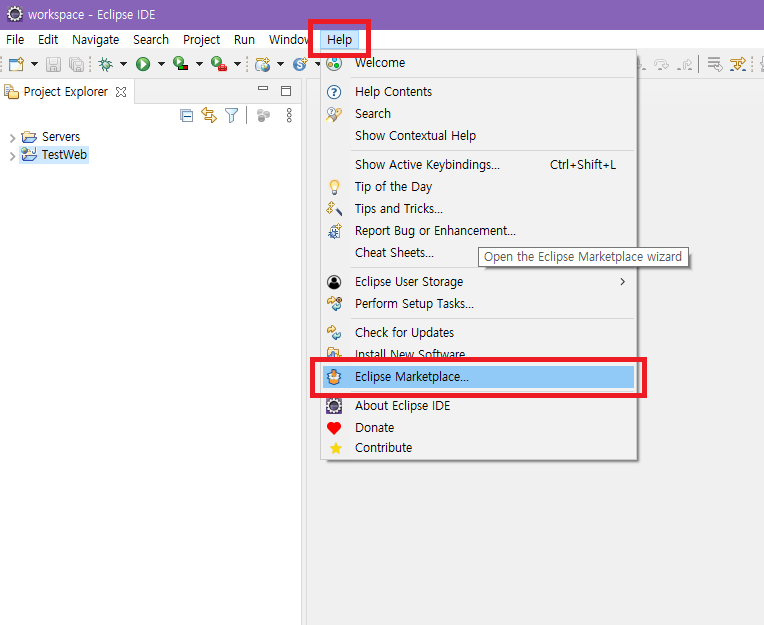Expand the Servers tree node
This screenshot has height=625, width=764.
[13, 138]
